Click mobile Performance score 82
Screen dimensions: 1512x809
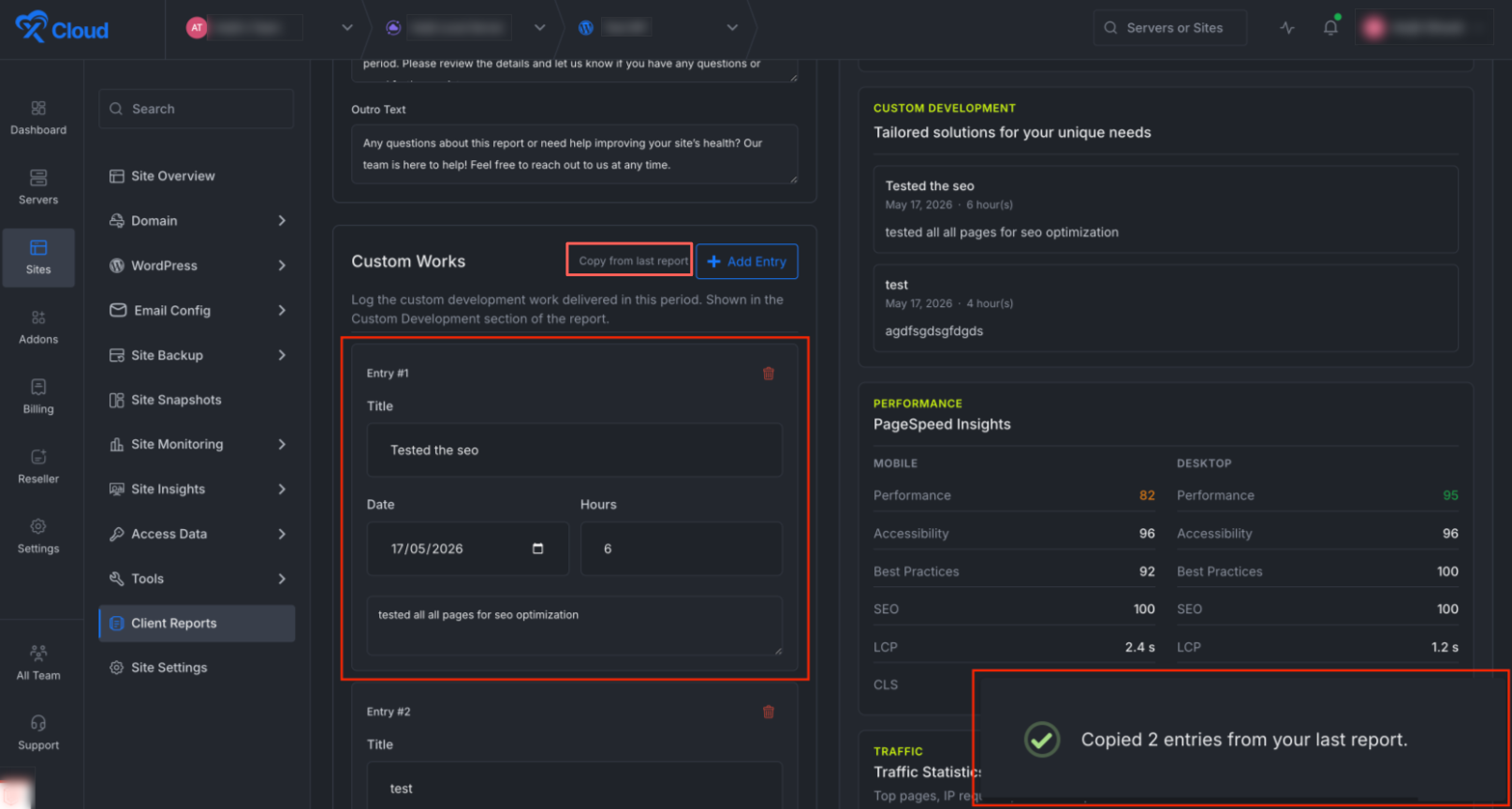point(1147,495)
